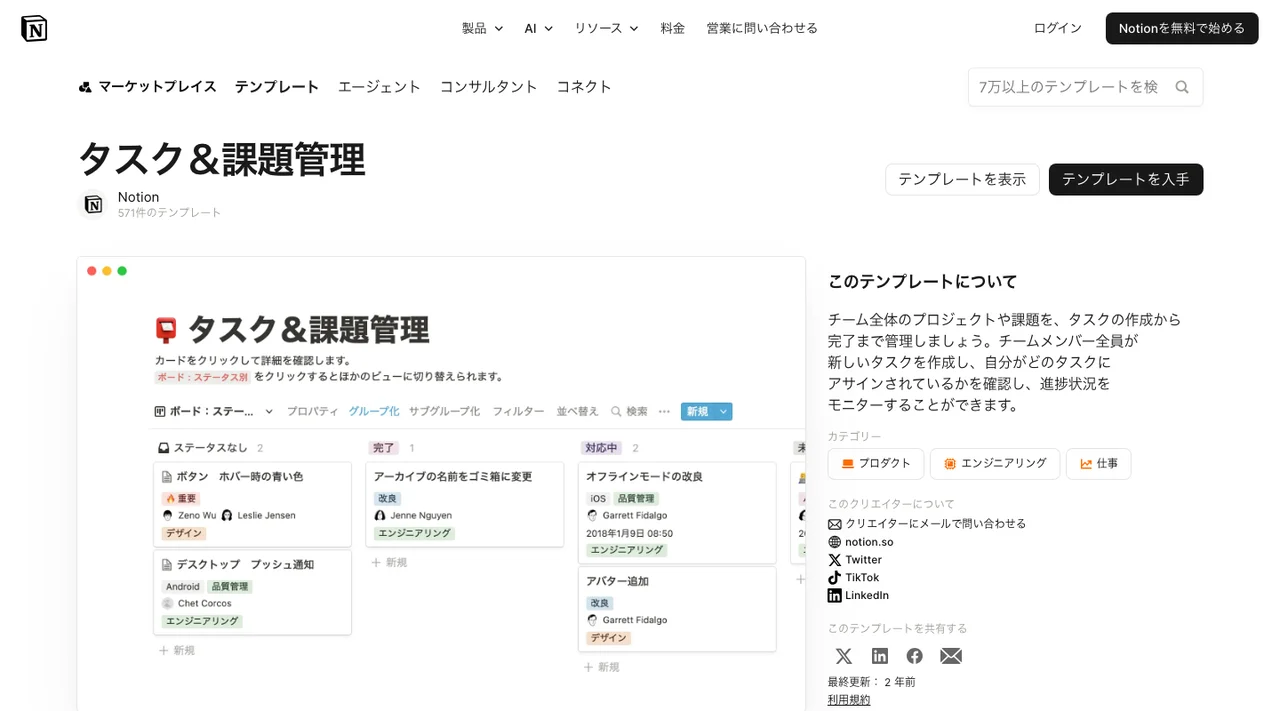Share template on Facebook icon
This screenshot has height=711, width=1280.
tap(915, 656)
